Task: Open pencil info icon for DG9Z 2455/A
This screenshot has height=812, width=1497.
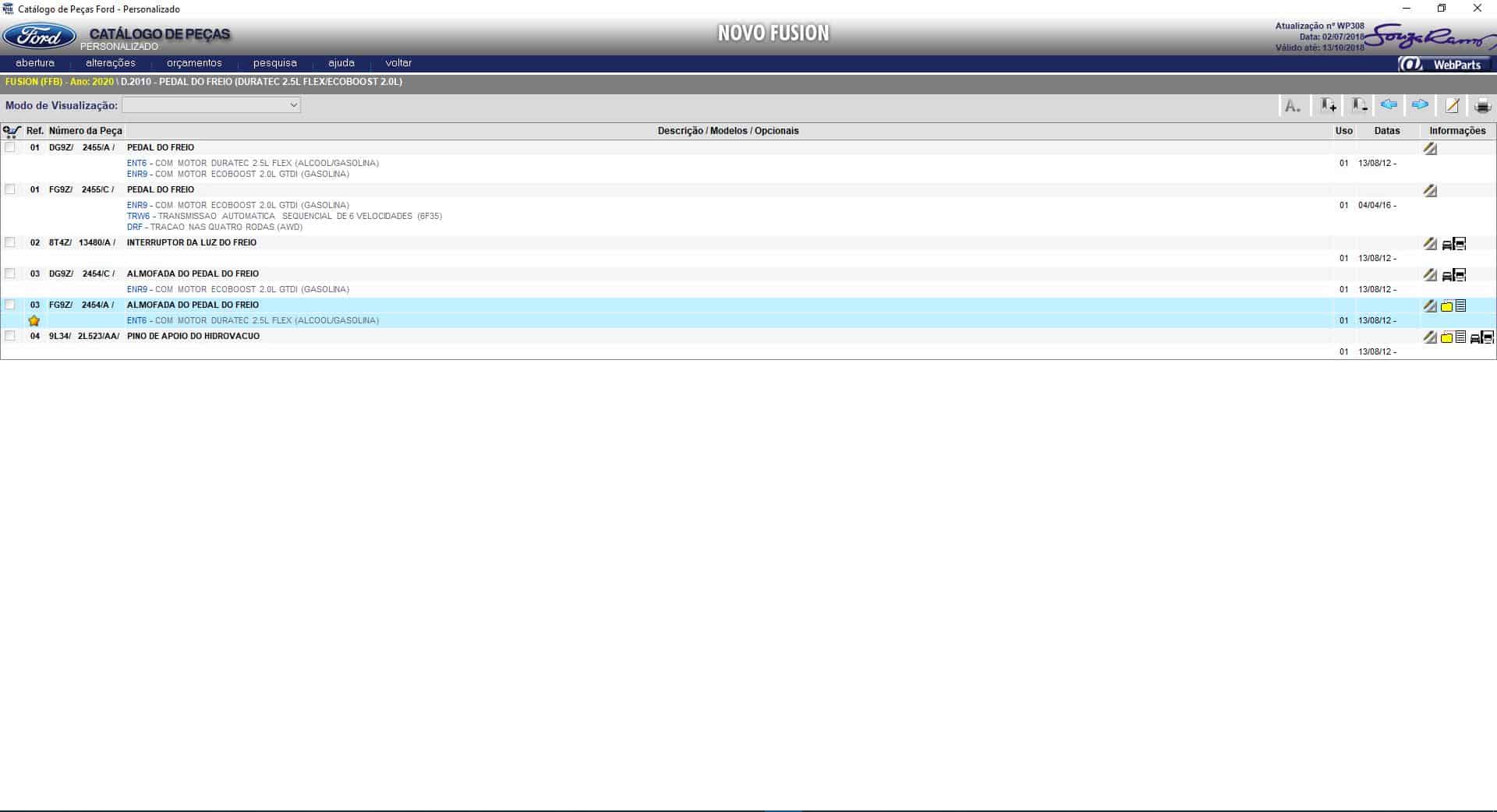Action: point(1430,148)
